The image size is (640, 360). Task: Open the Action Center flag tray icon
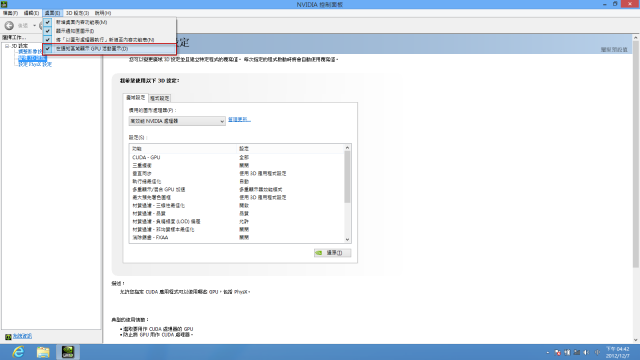click(558, 352)
